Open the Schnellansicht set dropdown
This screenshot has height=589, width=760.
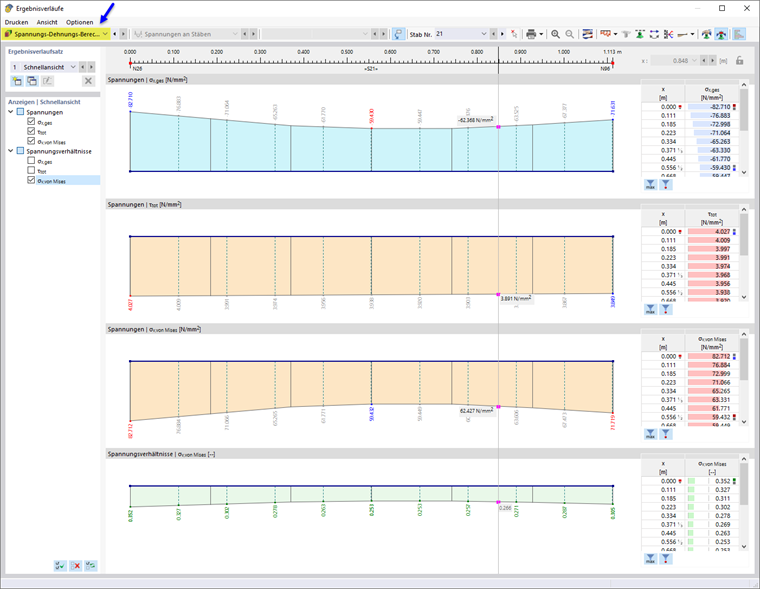tap(73, 67)
